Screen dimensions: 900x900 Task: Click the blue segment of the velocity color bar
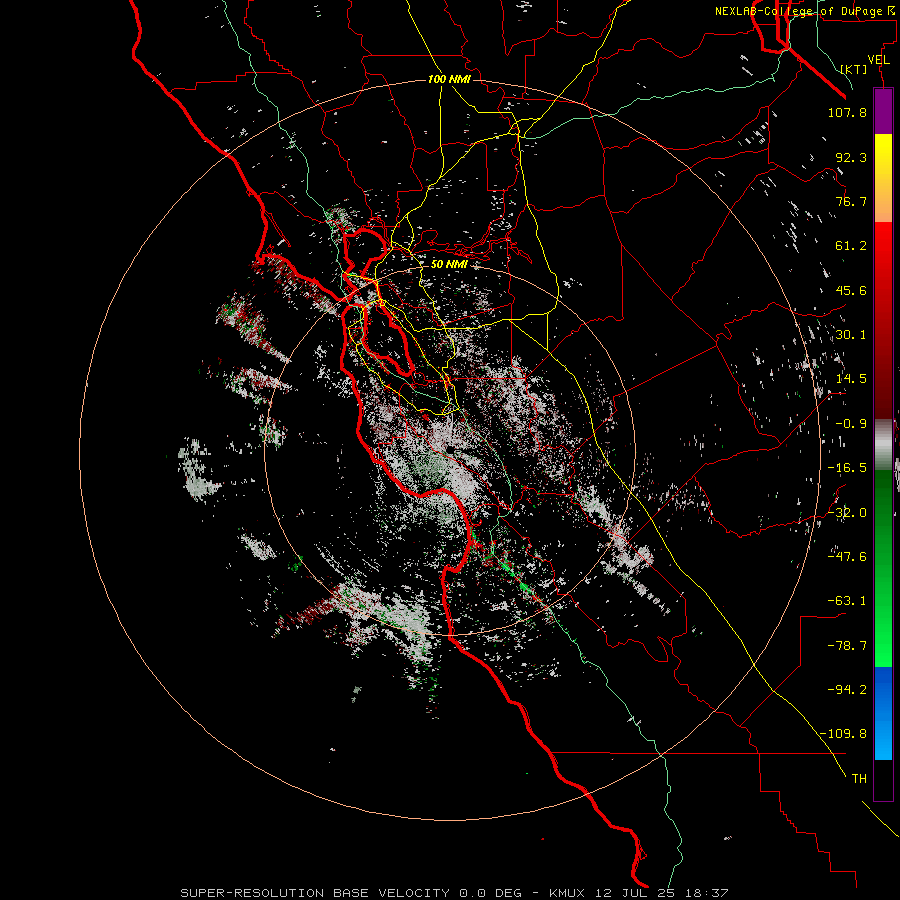(883, 713)
